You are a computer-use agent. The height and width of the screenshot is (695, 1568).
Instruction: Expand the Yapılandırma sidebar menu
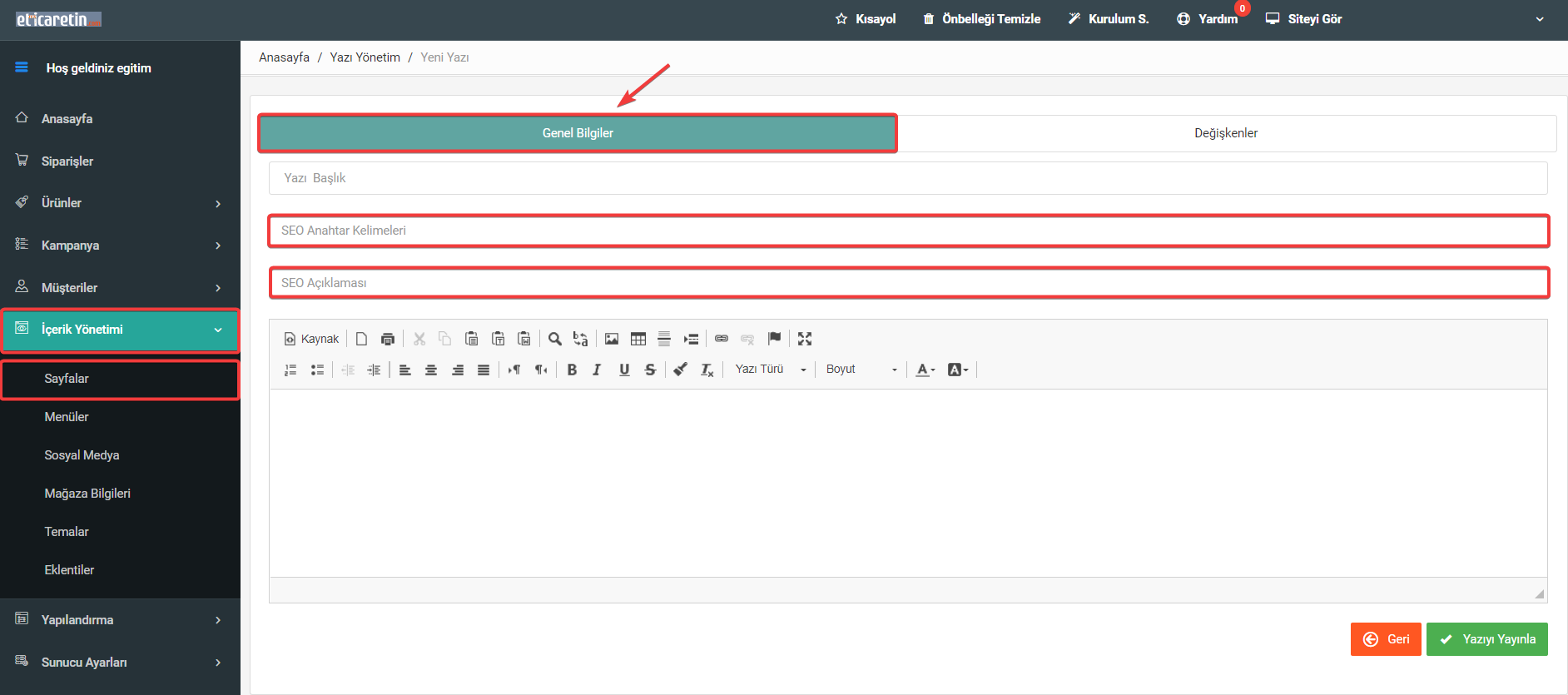[x=120, y=620]
